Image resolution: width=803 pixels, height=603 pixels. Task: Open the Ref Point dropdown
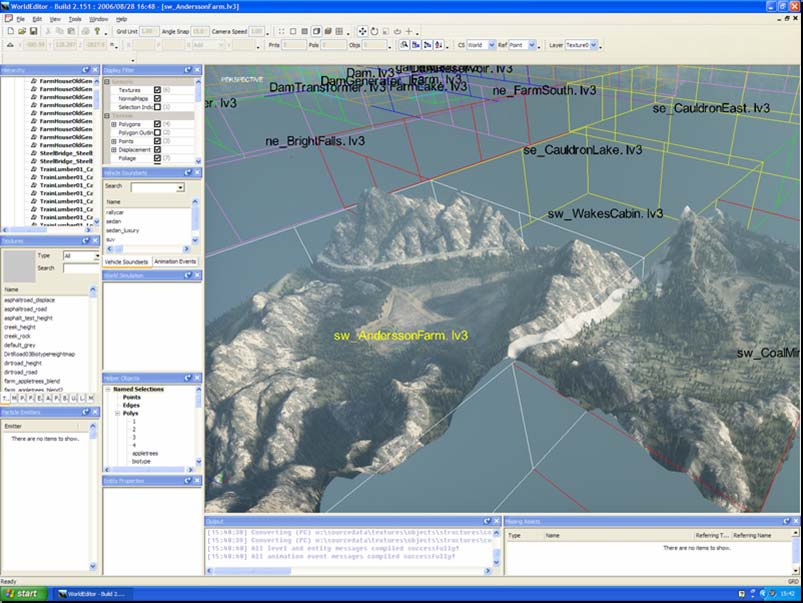click(532, 45)
